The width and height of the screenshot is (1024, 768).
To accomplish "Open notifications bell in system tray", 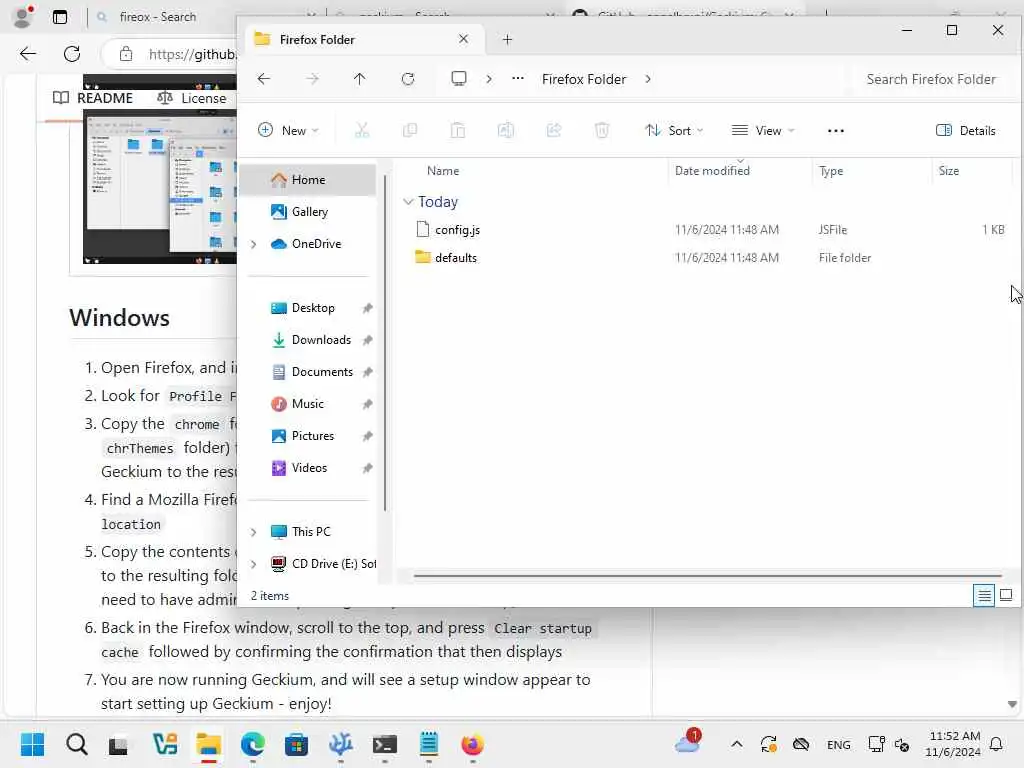I will [x=996, y=744].
